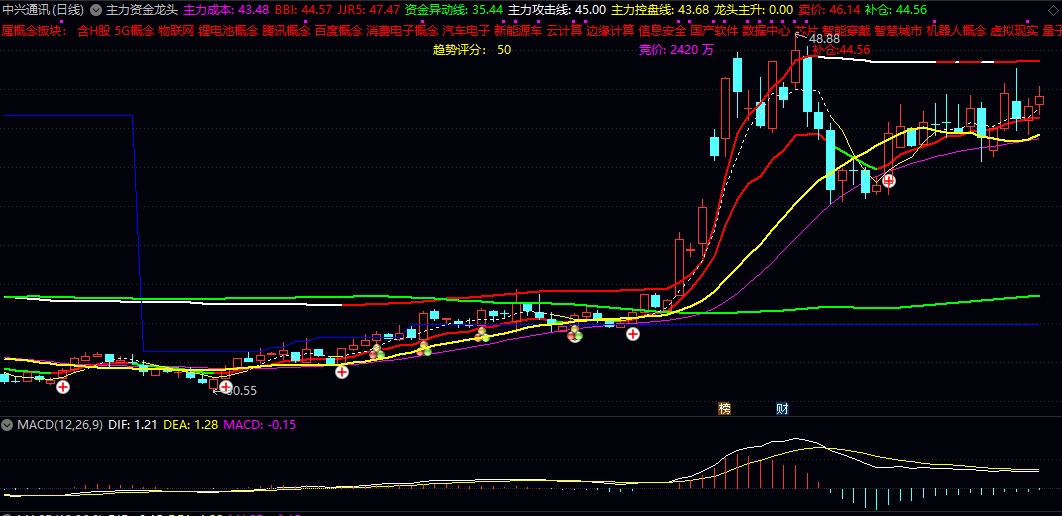Open the 5G概念 concept tag
Image resolution: width=1062 pixels, height=516 pixels.
pyautogui.click(x=134, y=30)
